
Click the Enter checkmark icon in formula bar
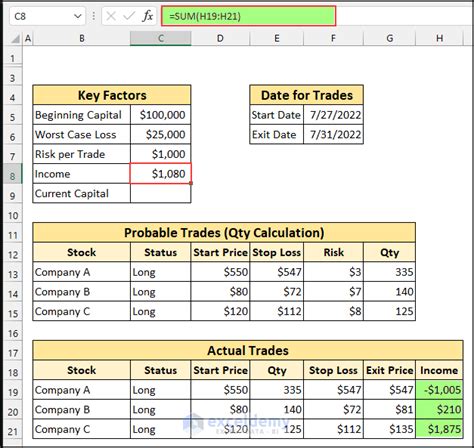(129, 16)
